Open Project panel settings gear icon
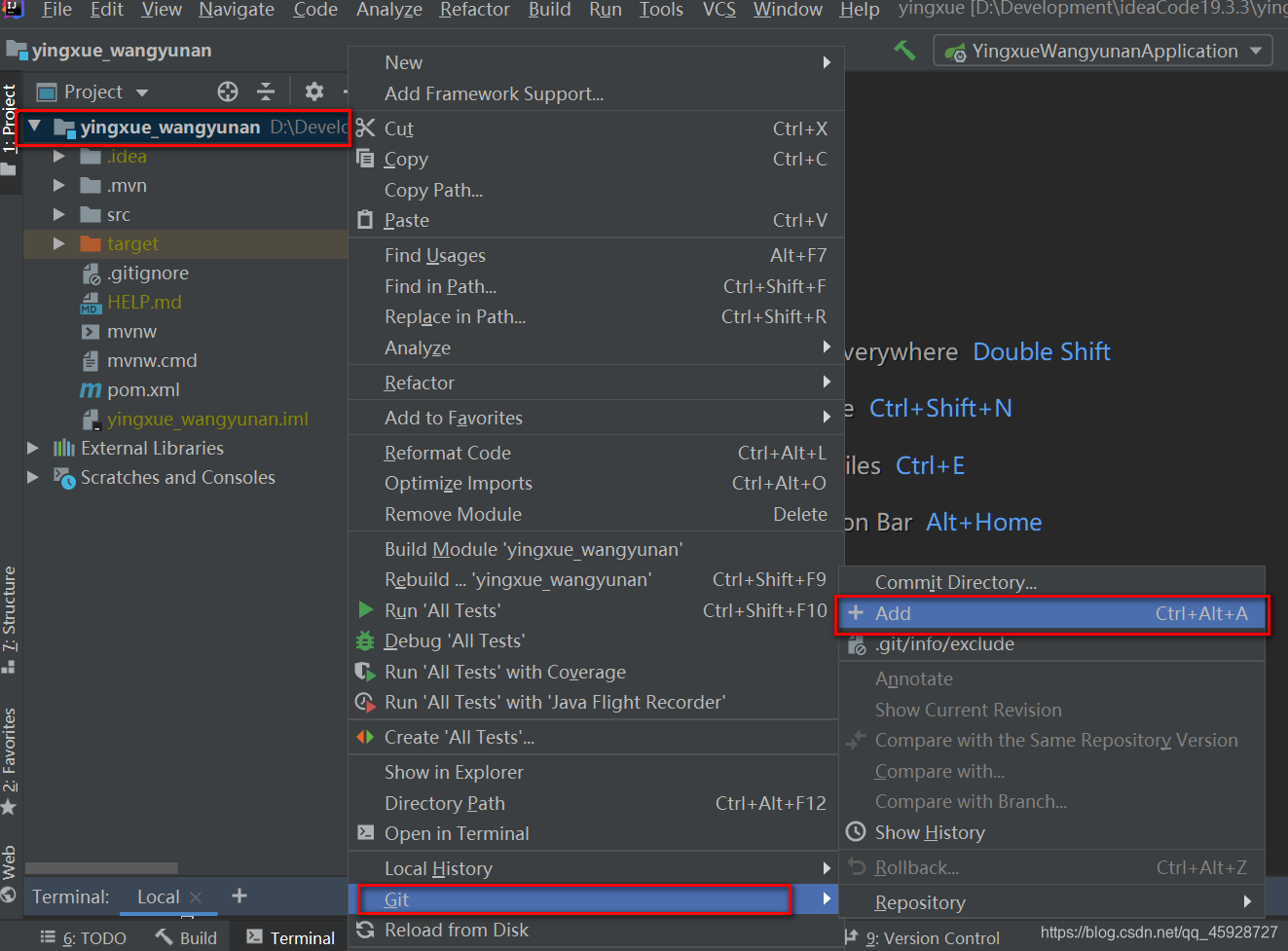The width and height of the screenshot is (1288, 951). click(313, 91)
